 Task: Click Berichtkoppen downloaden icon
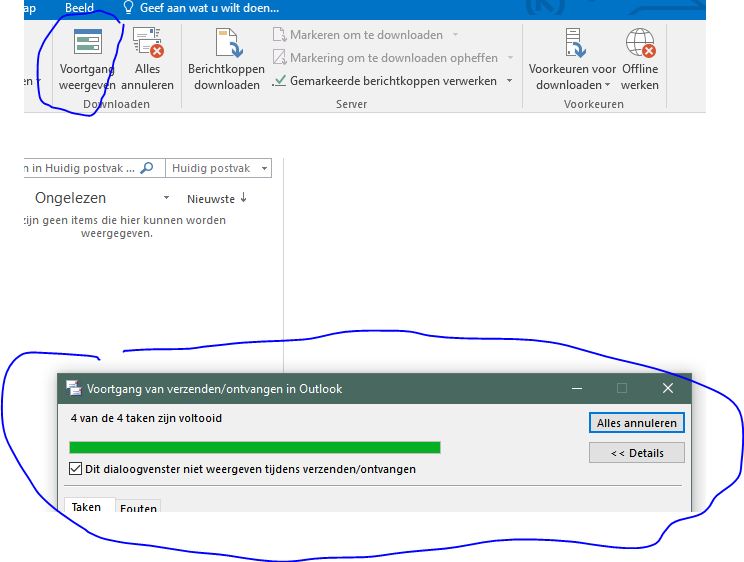(227, 44)
